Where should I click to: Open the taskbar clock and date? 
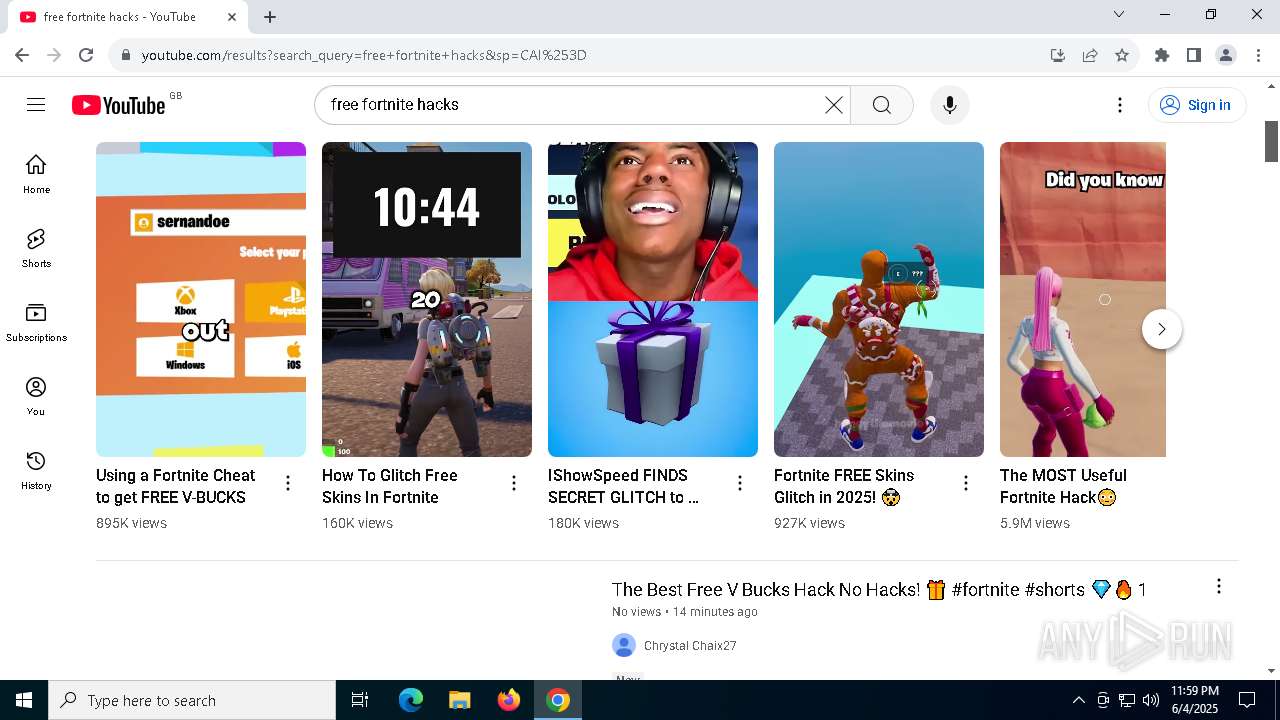click(x=1195, y=700)
